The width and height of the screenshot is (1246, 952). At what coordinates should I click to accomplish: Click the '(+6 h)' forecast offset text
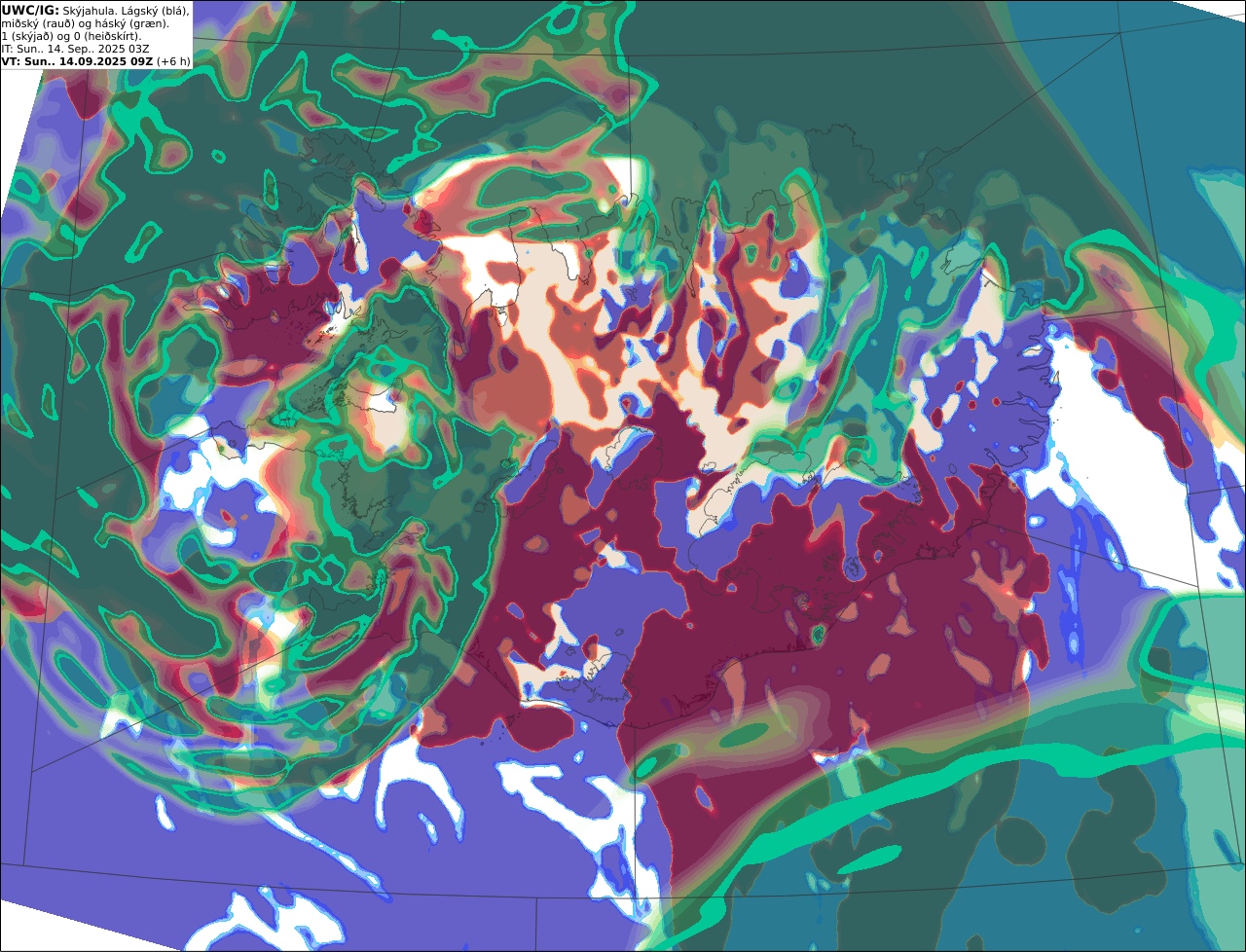point(173,60)
